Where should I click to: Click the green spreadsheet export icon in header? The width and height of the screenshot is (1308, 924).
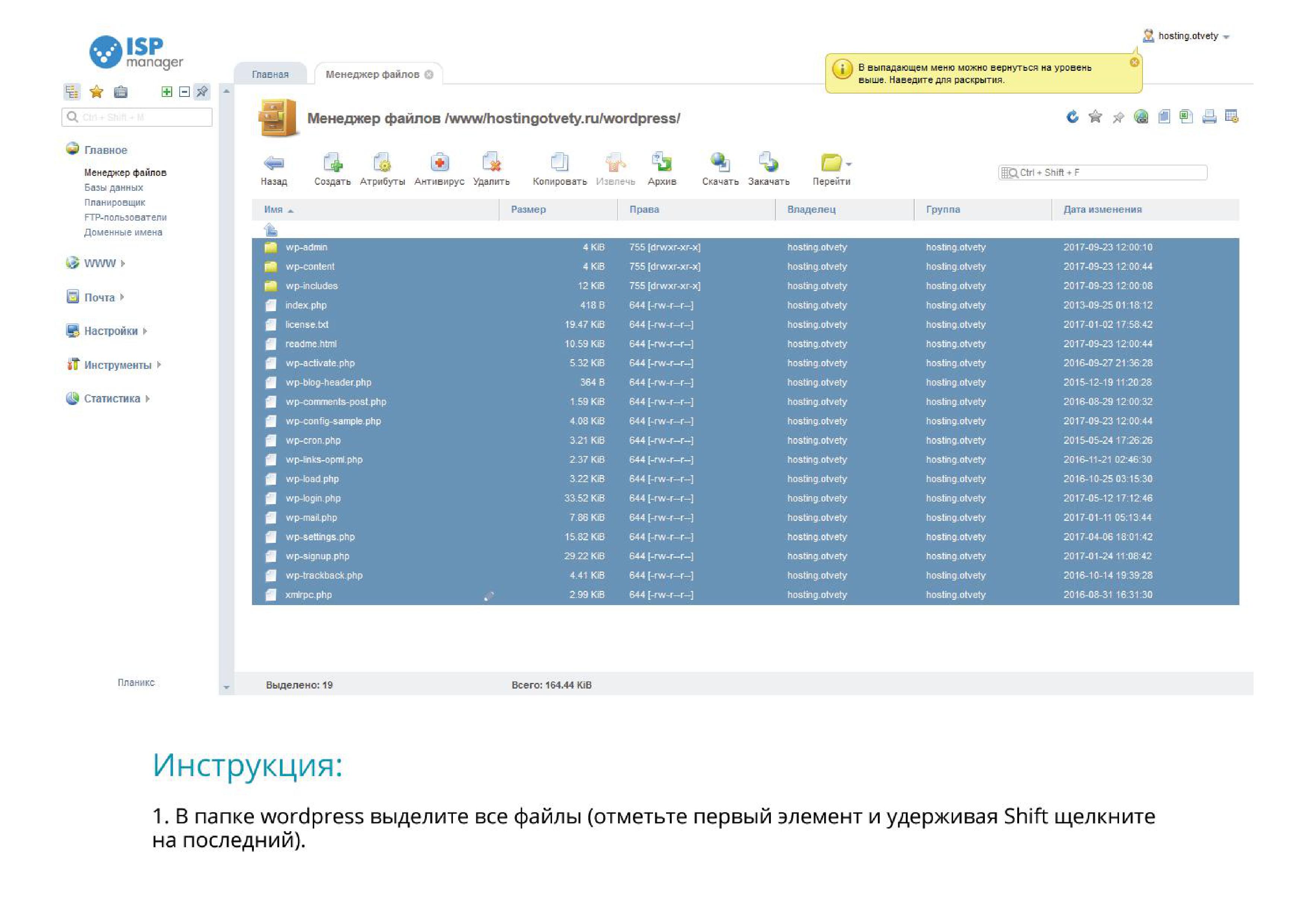coord(1186,116)
